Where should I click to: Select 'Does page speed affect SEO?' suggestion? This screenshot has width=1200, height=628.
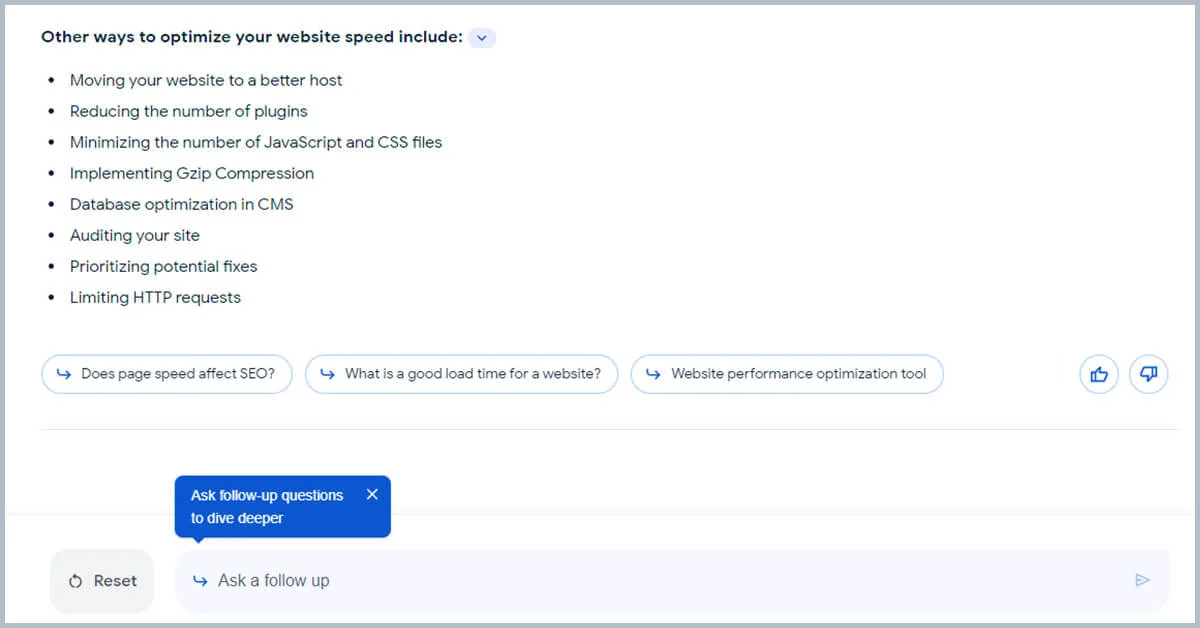click(167, 374)
